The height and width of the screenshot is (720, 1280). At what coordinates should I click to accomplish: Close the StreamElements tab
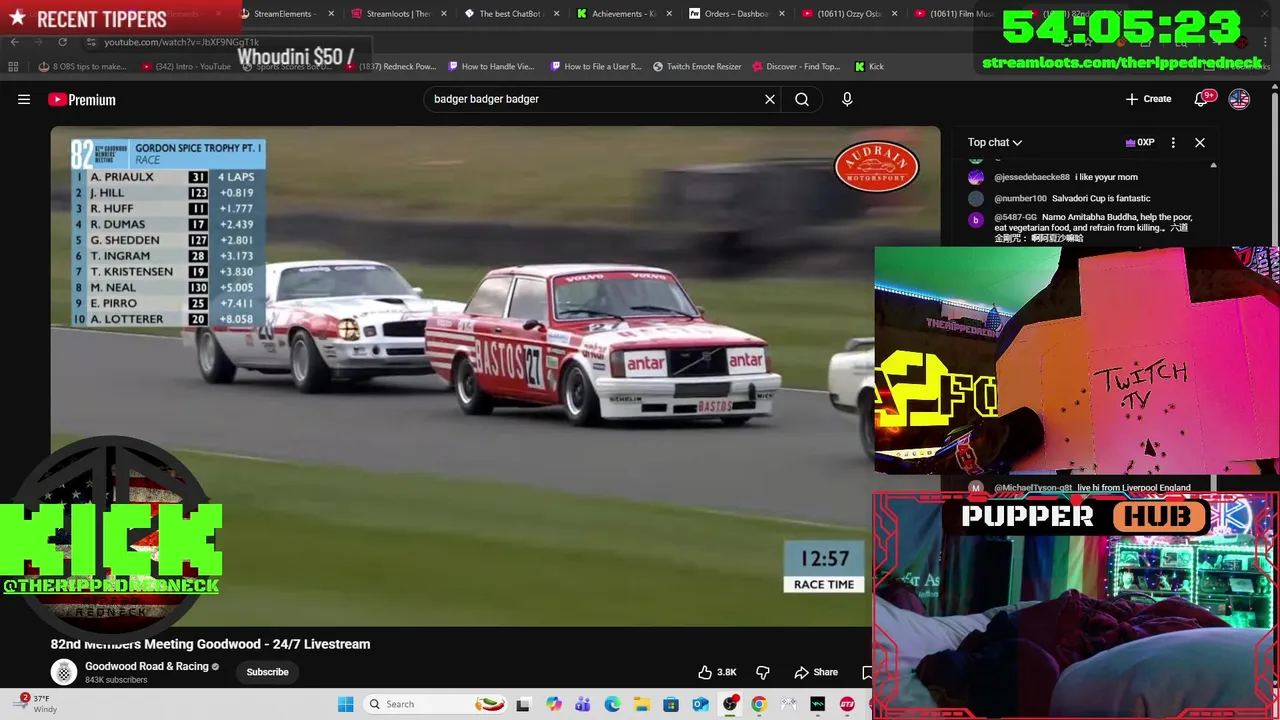(331, 14)
